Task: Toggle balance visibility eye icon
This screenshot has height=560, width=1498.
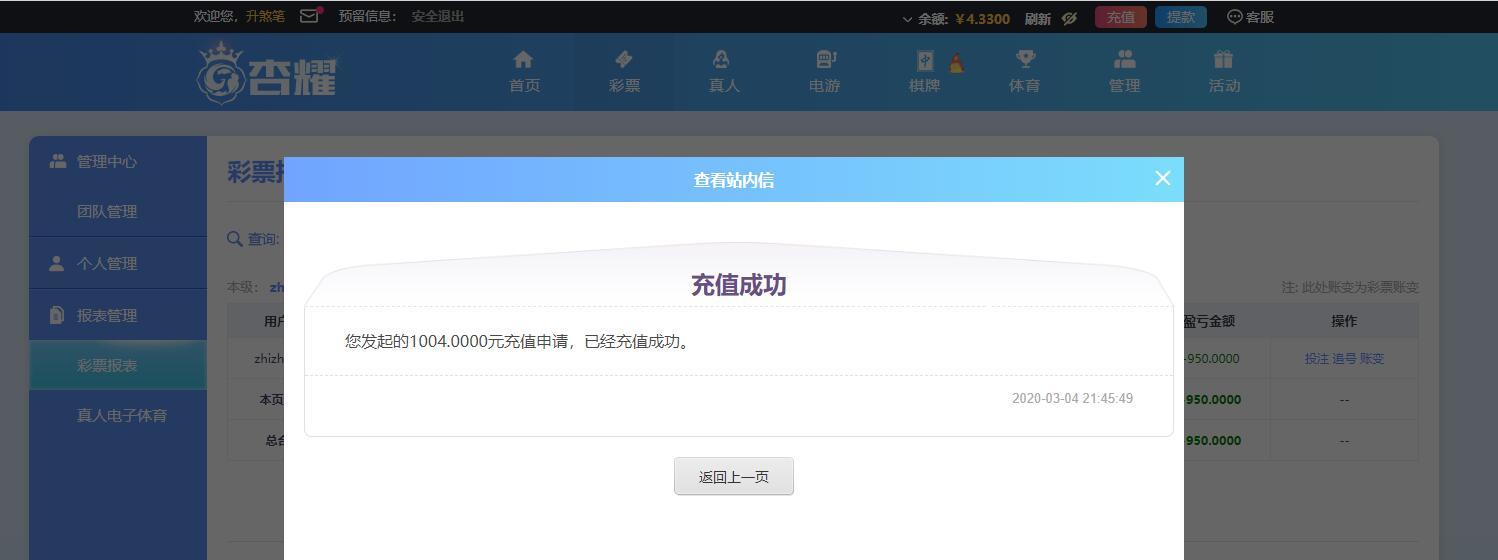Action: [1069, 18]
